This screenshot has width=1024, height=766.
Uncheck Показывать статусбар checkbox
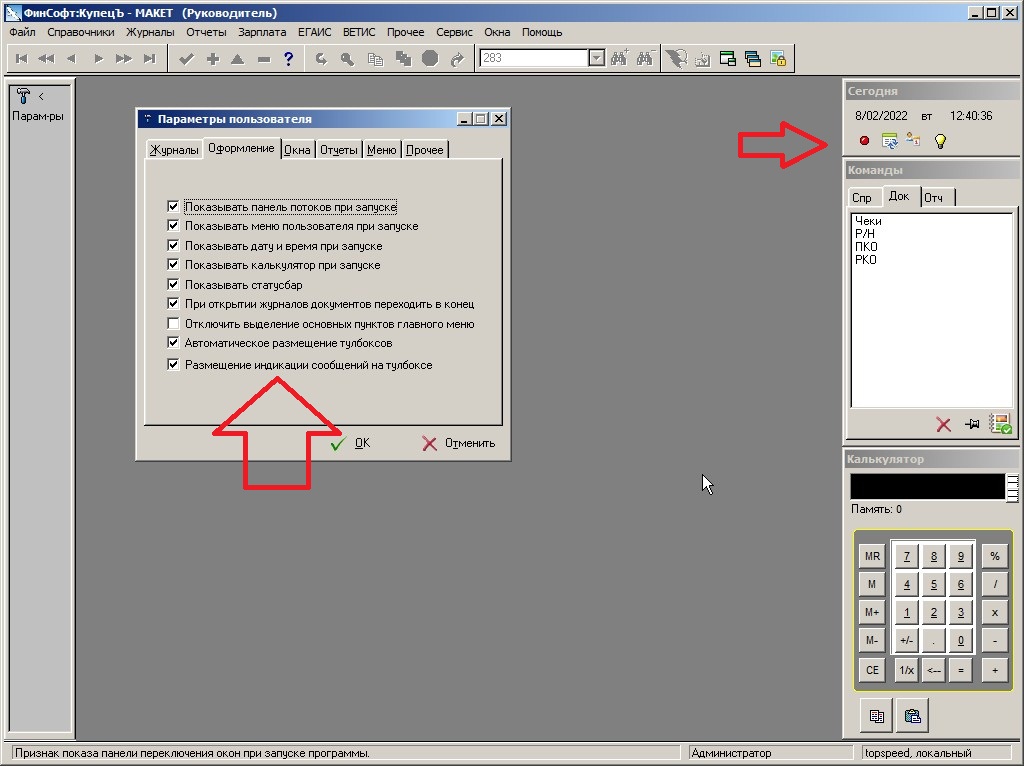pyautogui.click(x=174, y=285)
